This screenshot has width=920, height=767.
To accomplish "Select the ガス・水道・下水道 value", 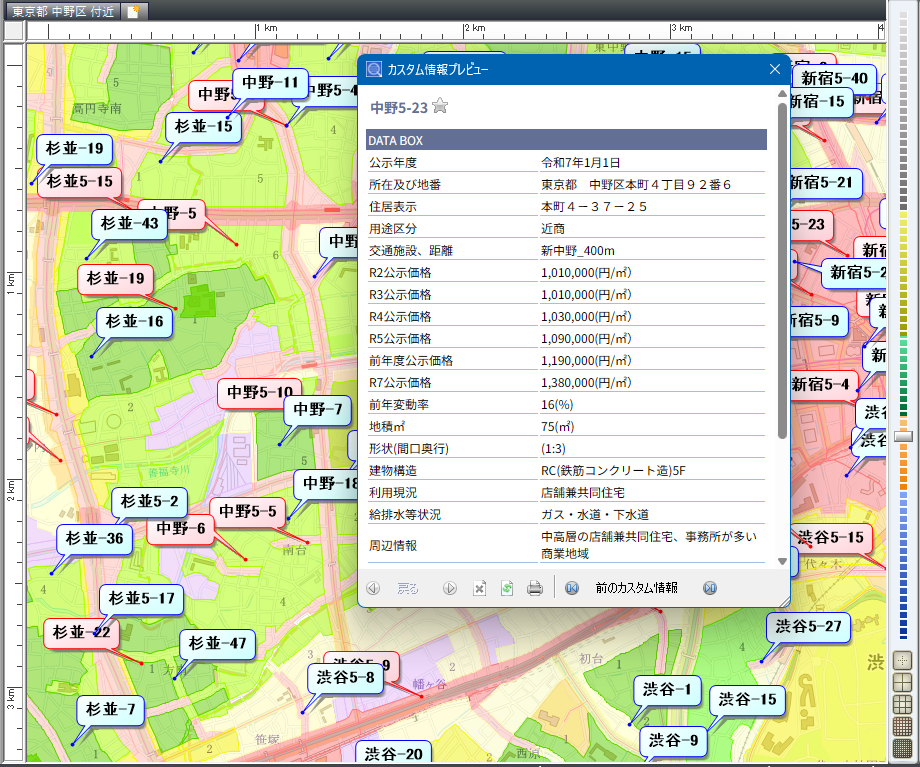I will (595, 515).
